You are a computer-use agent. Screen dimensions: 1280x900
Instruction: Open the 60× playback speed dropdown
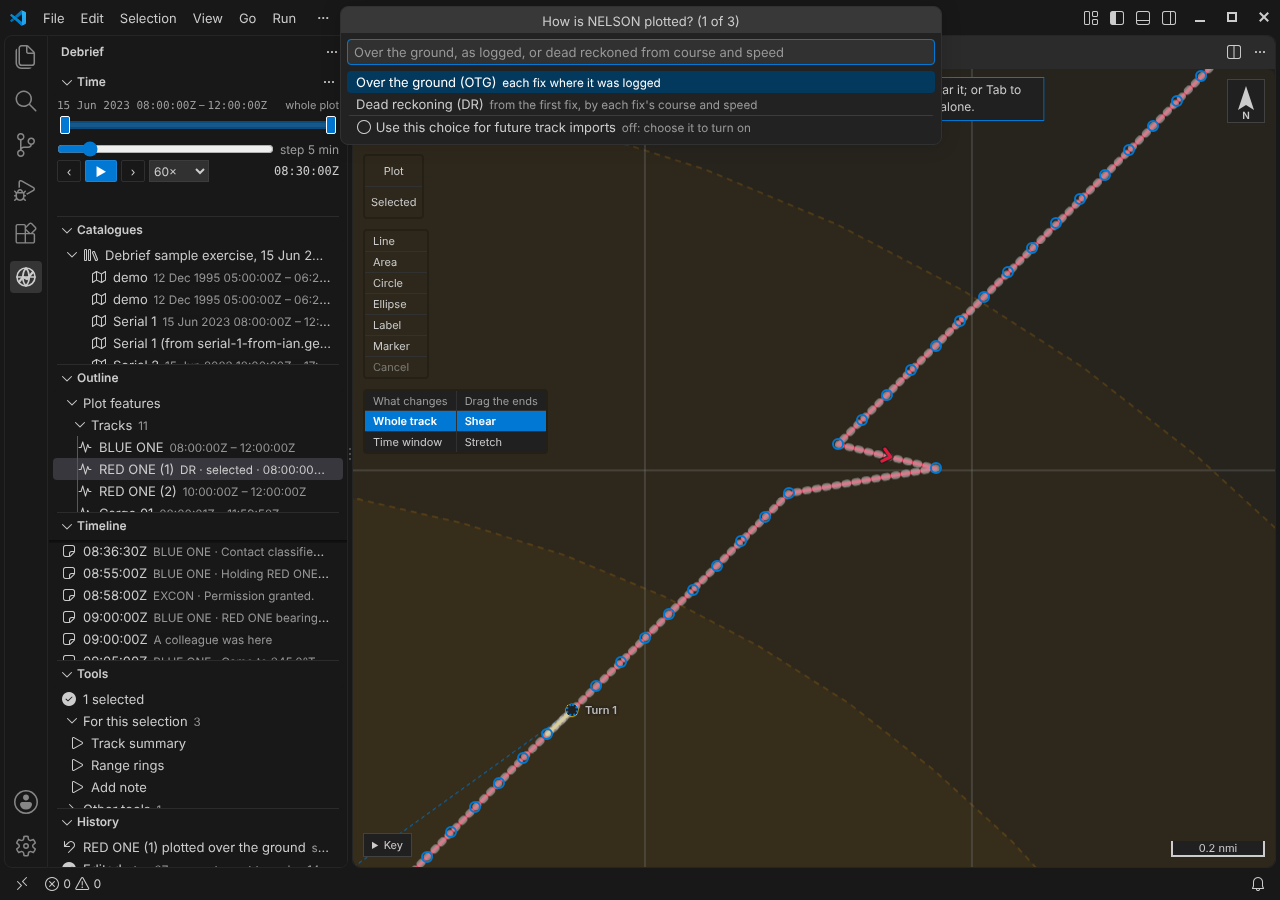pyautogui.click(x=179, y=172)
